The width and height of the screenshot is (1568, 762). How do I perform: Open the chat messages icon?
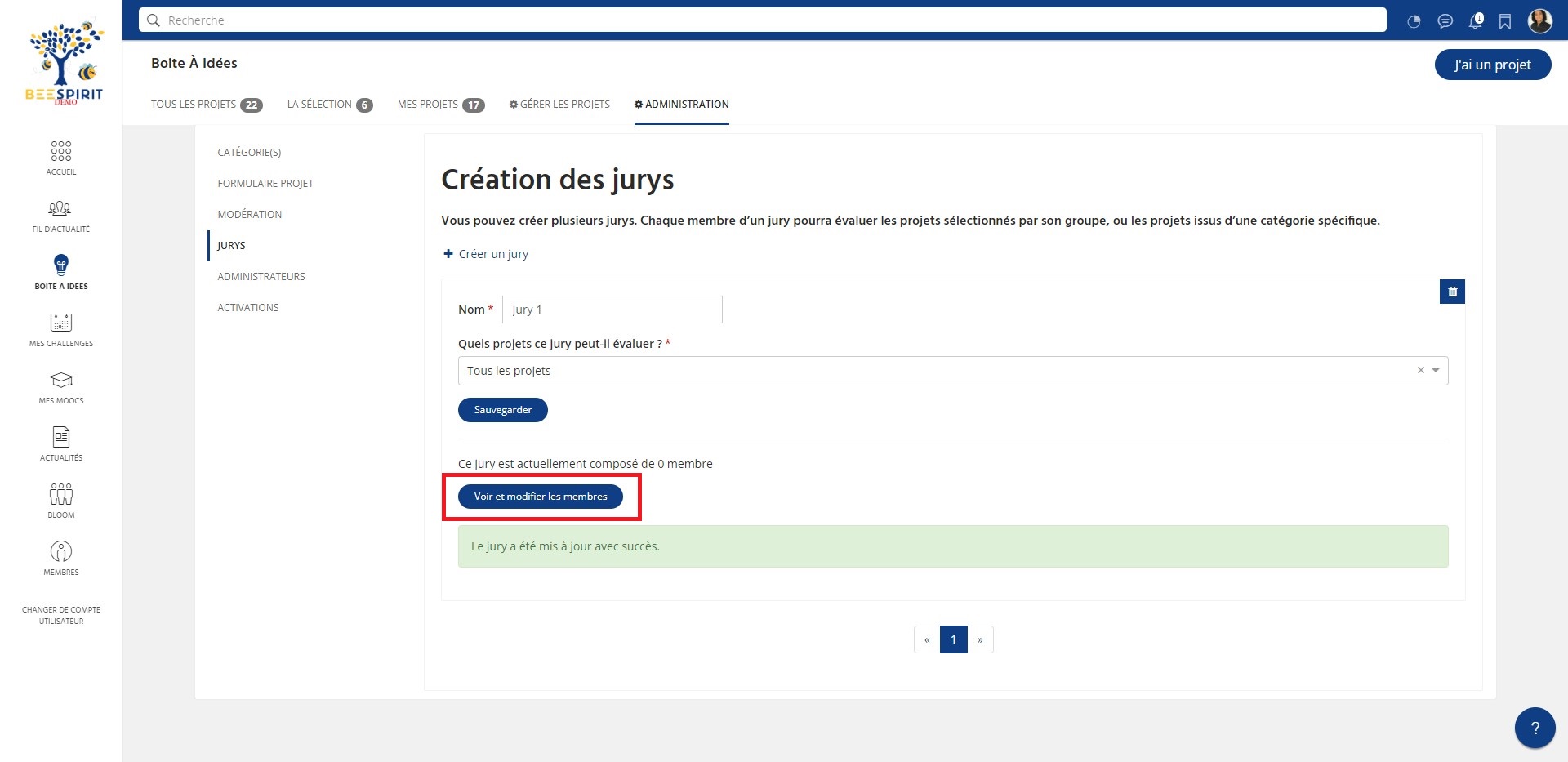coord(1445,21)
